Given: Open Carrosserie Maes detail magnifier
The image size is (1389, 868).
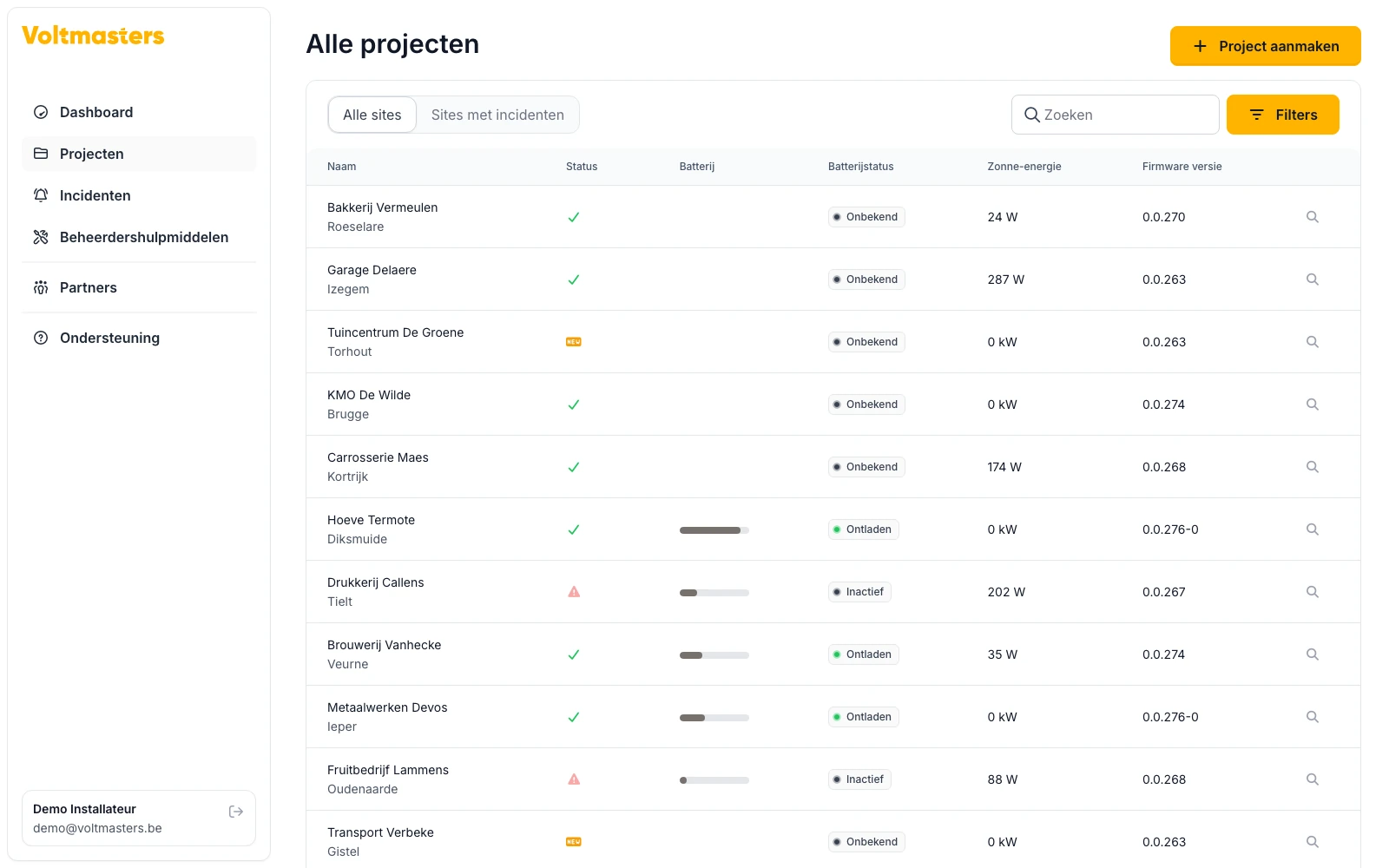Looking at the screenshot, I should [x=1313, y=467].
